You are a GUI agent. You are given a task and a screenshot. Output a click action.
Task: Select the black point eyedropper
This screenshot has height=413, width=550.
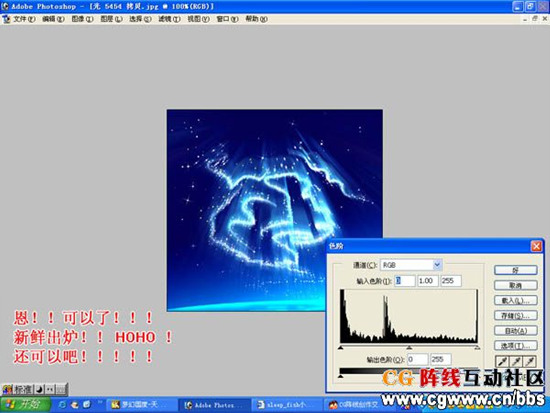pyautogui.click(x=502, y=361)
